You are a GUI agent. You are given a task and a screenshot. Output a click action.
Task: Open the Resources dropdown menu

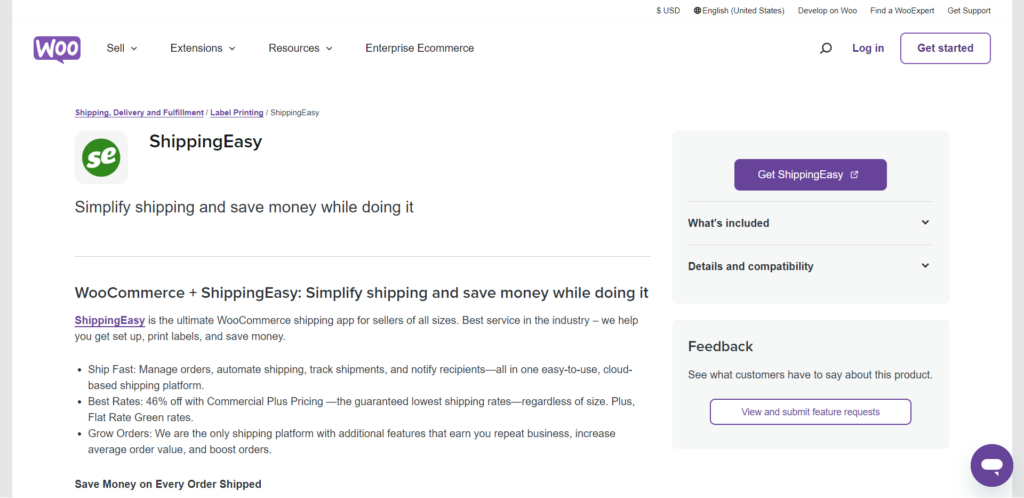(x=300, y=48)
